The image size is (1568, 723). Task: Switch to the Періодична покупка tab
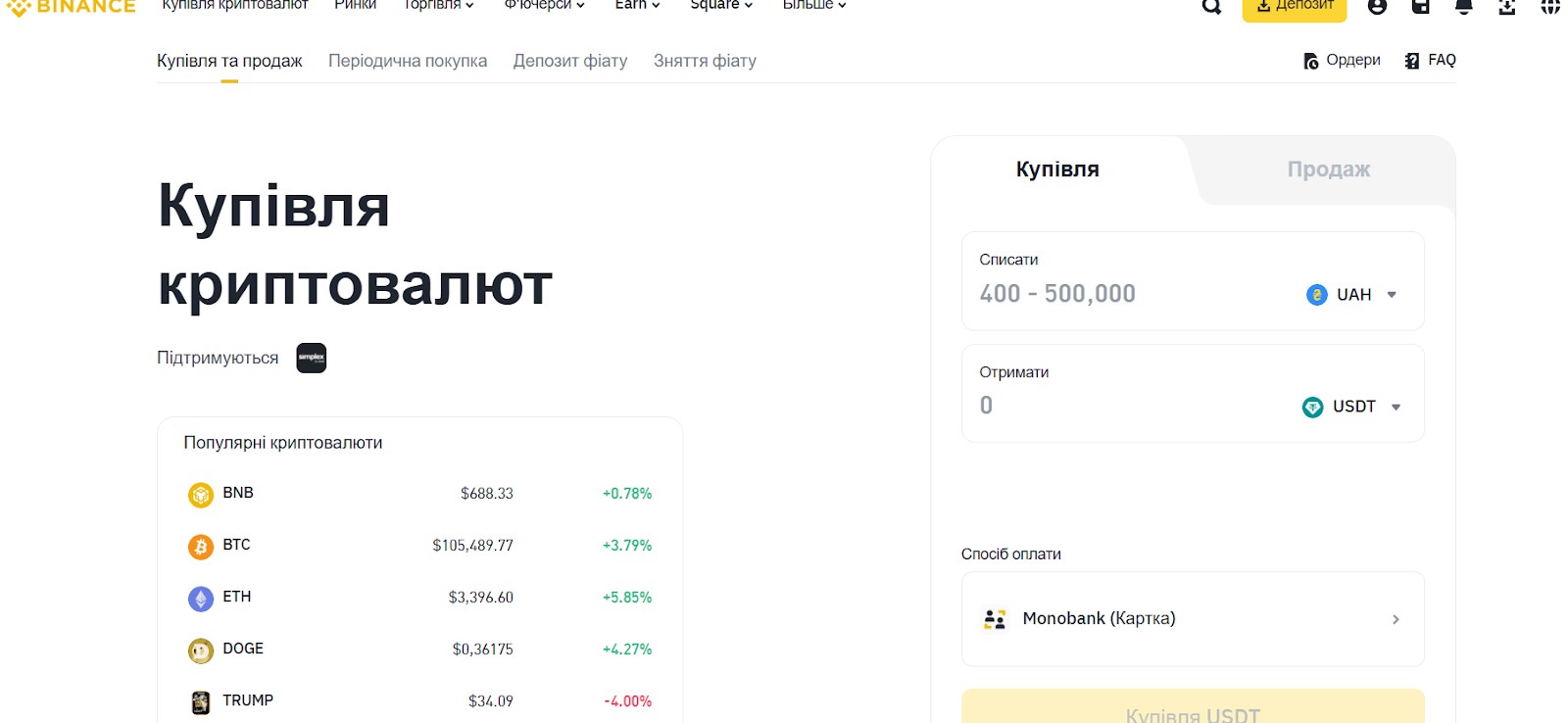[x=408, y=61]
